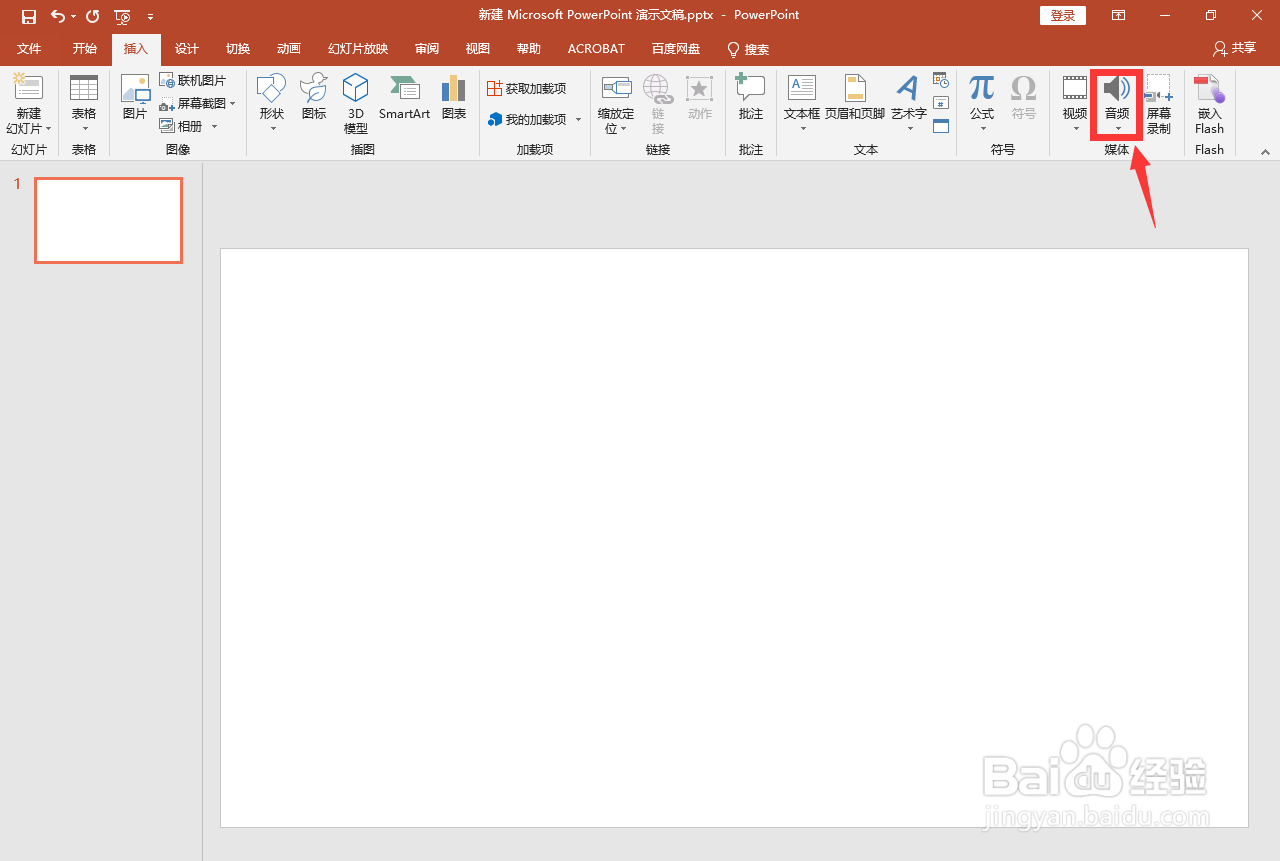Select slide 1 thumbnail
The image size is (1280, 861).
(x=109, y=220)
